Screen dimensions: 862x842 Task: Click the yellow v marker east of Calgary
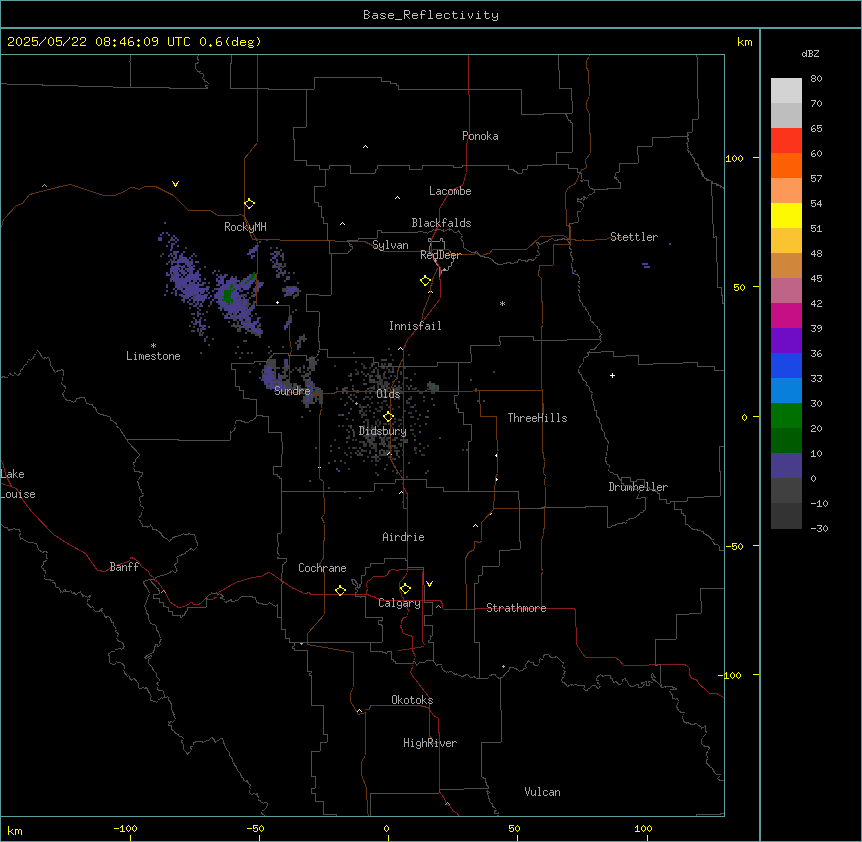click(429, 584)
